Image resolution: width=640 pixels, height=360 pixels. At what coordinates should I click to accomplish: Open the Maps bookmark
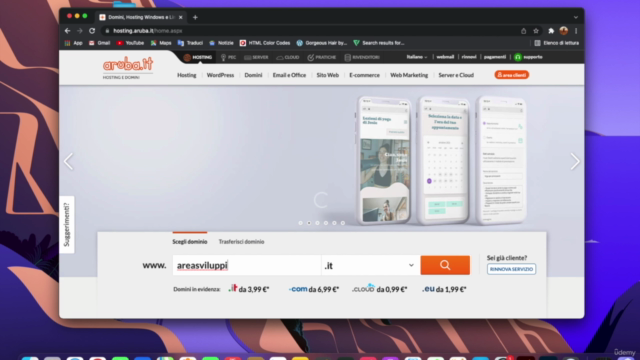pyautogui.click(x=161, y=43)
